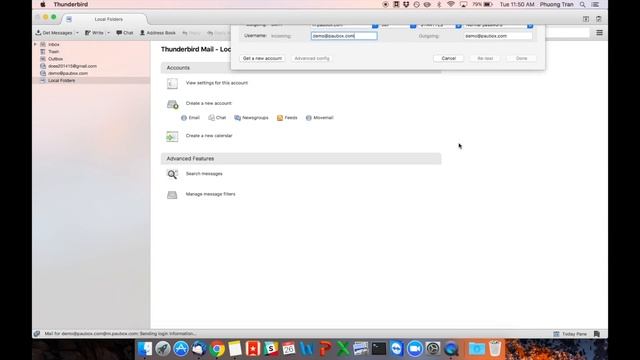This screenshot has height=360, width=640.
Task: Click the Advanced config button
Action: pos(312,58)
